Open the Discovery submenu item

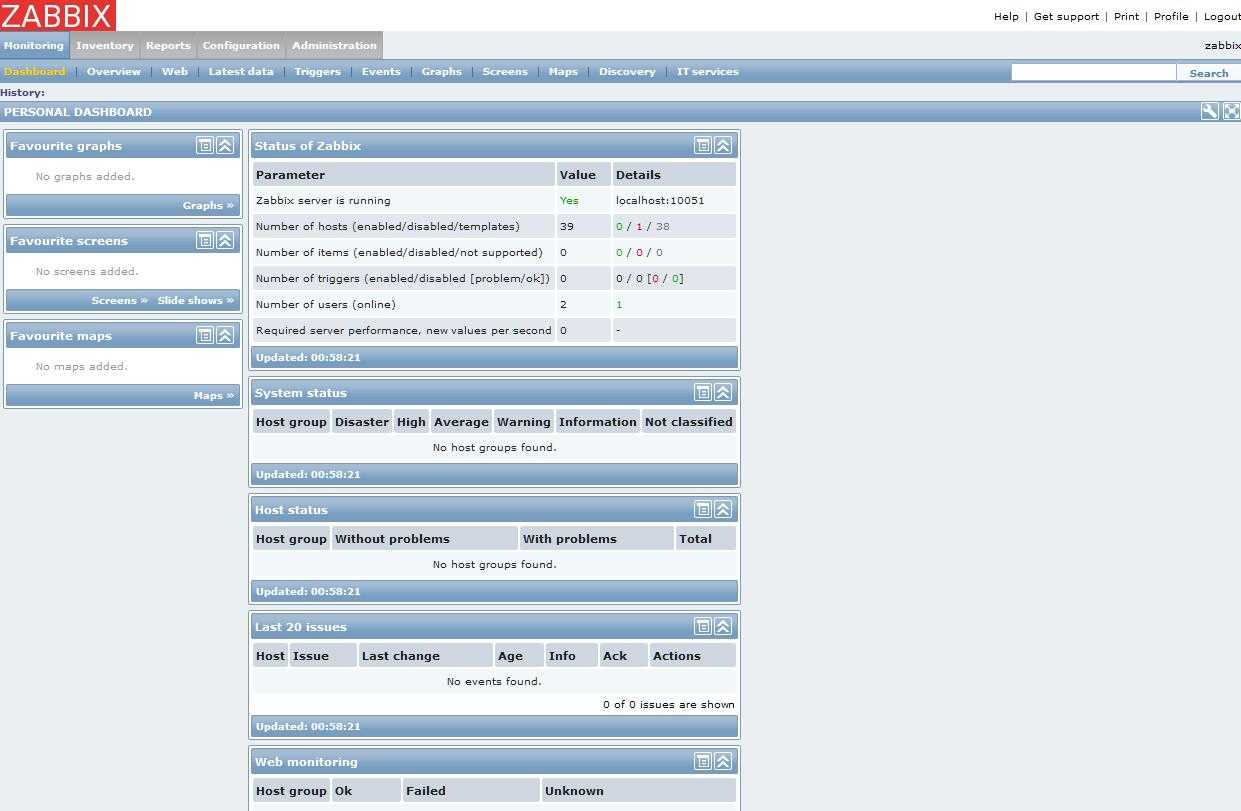627,71
